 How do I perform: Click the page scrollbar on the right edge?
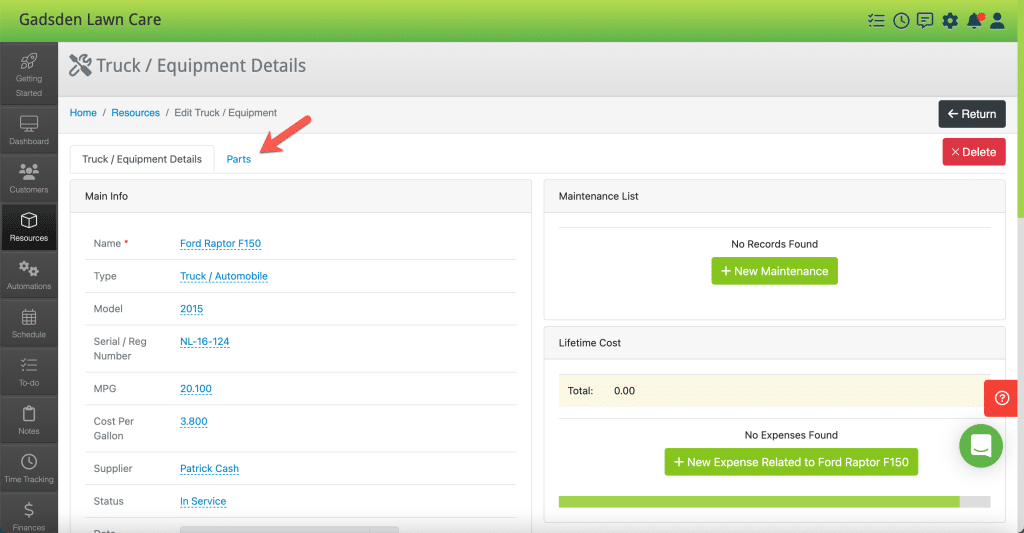(1021, 131)
